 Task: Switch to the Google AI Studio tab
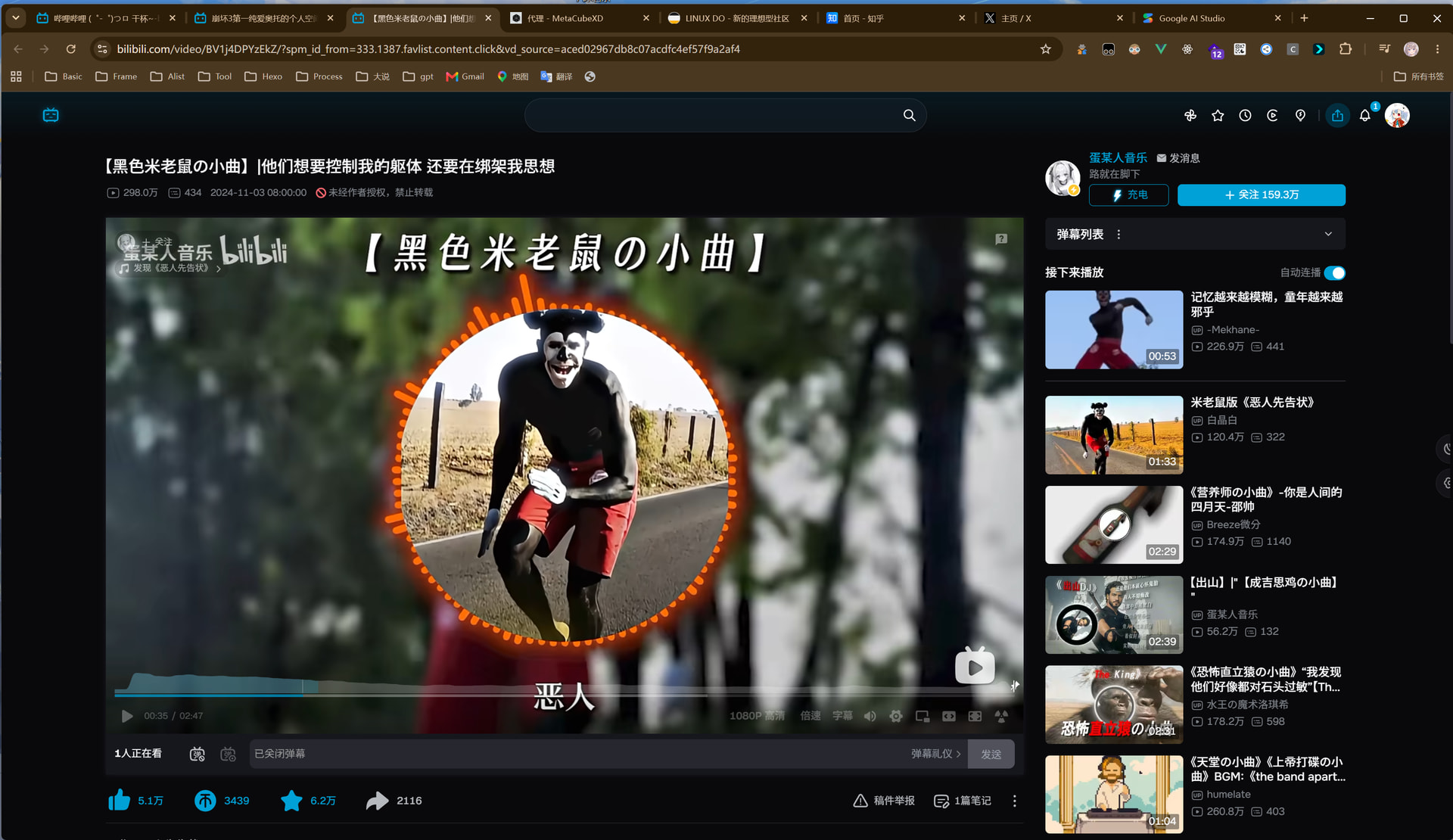click(x=1212, y=18)
